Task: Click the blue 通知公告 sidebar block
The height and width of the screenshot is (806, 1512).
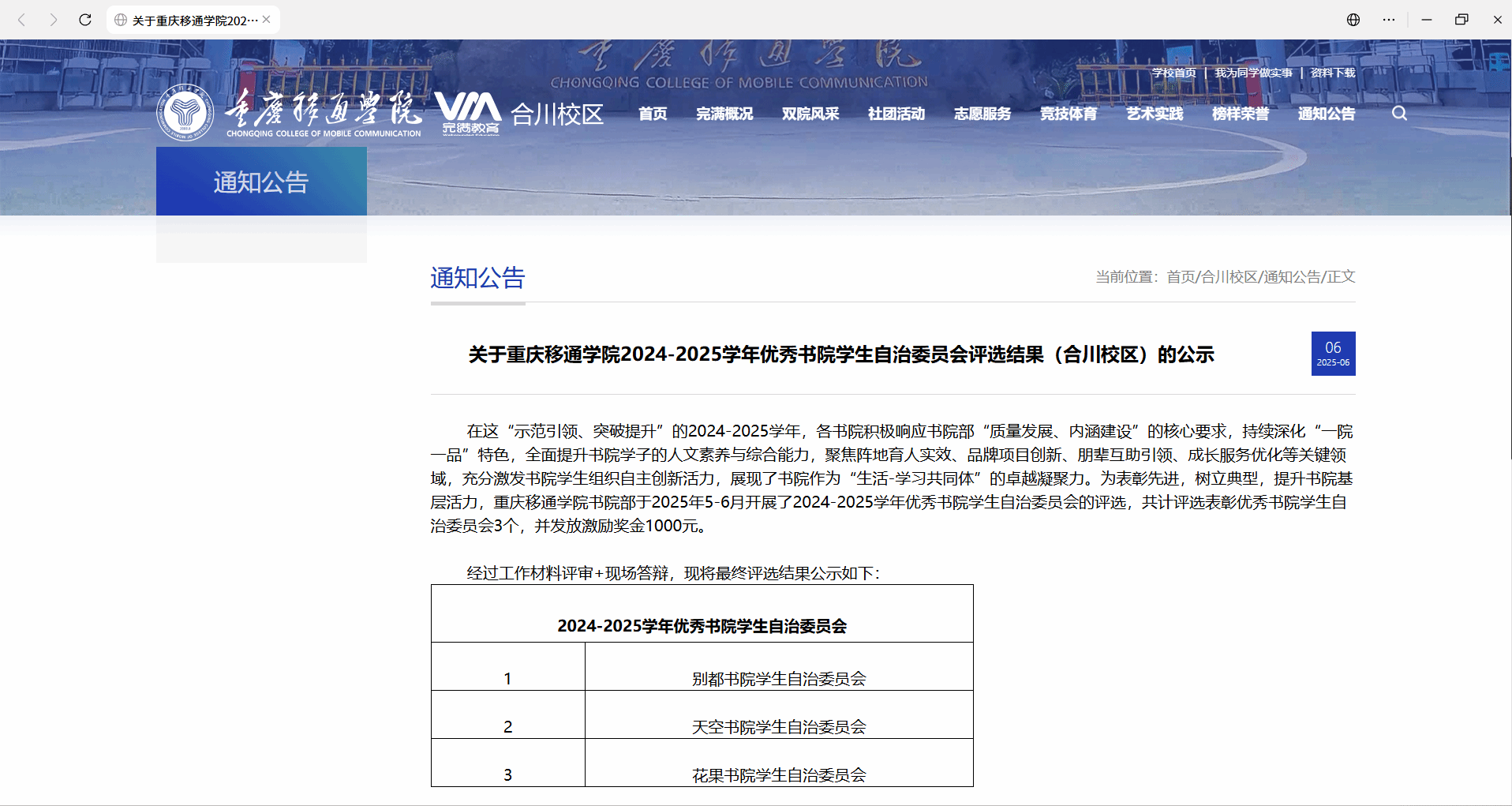Action: pyautogui.click(x=261, y=182)
